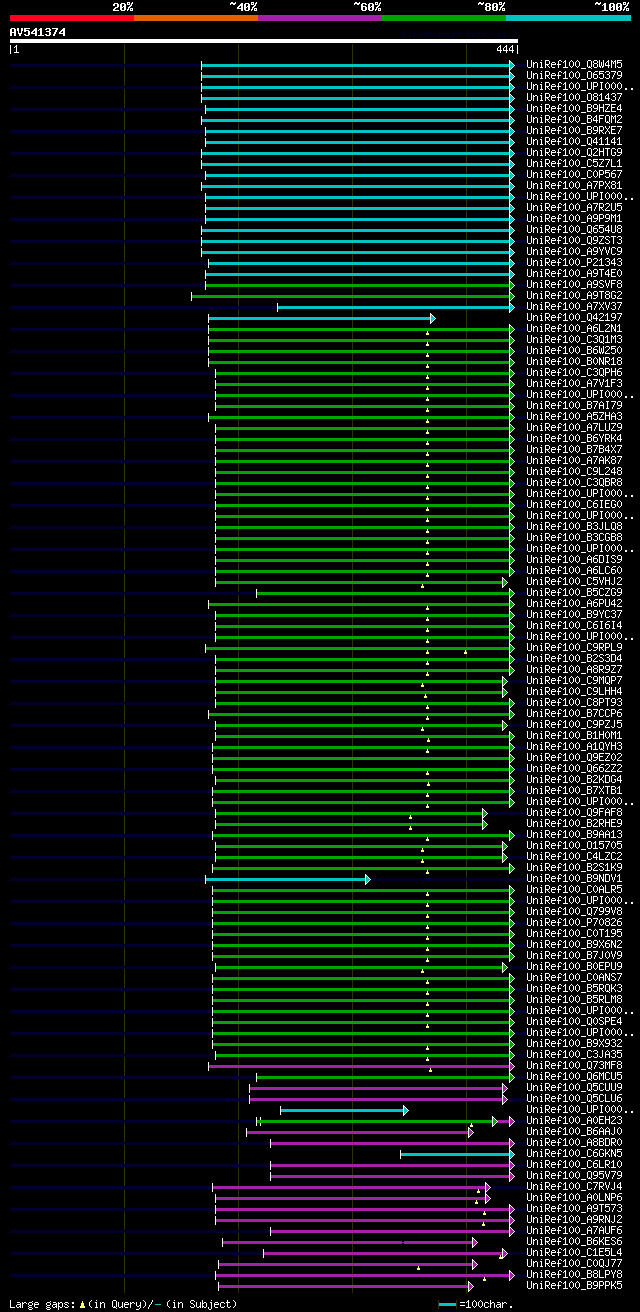This screenshot has height=1312, width=640.
Task: Select hit UniRef100_C9L248
Action: click(575, 471)
